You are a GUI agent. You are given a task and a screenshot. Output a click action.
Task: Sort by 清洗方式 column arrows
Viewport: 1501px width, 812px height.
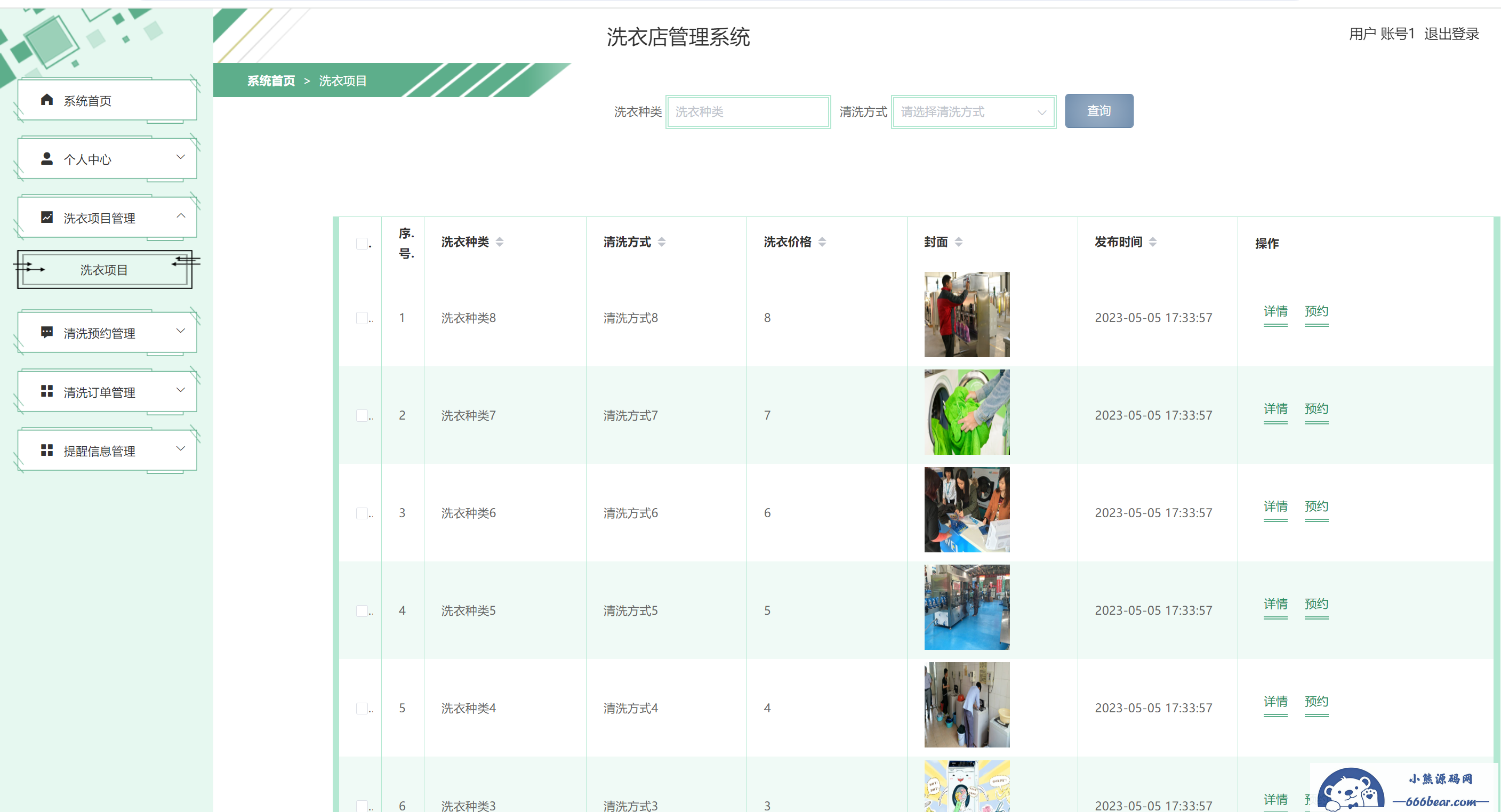pyautogui.click(x=661, y=242)
